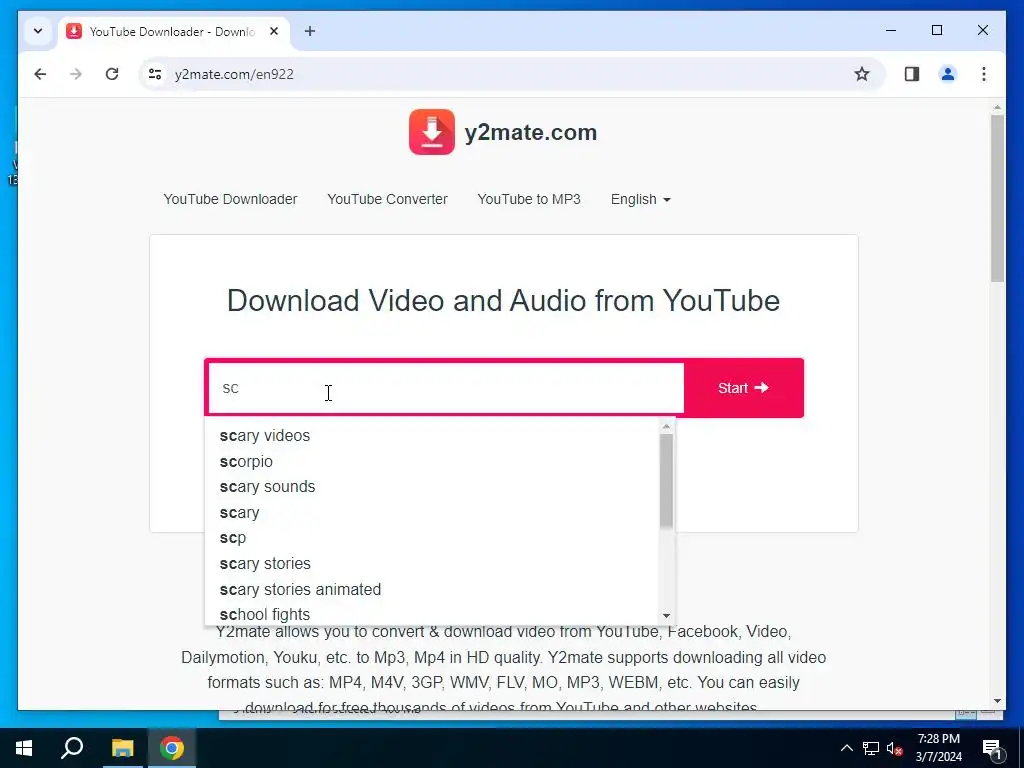The height and width of the screenshot is (768, 1024).
Task: Select the YouTube Downloader browser tab
Action: tap(174, 31)
